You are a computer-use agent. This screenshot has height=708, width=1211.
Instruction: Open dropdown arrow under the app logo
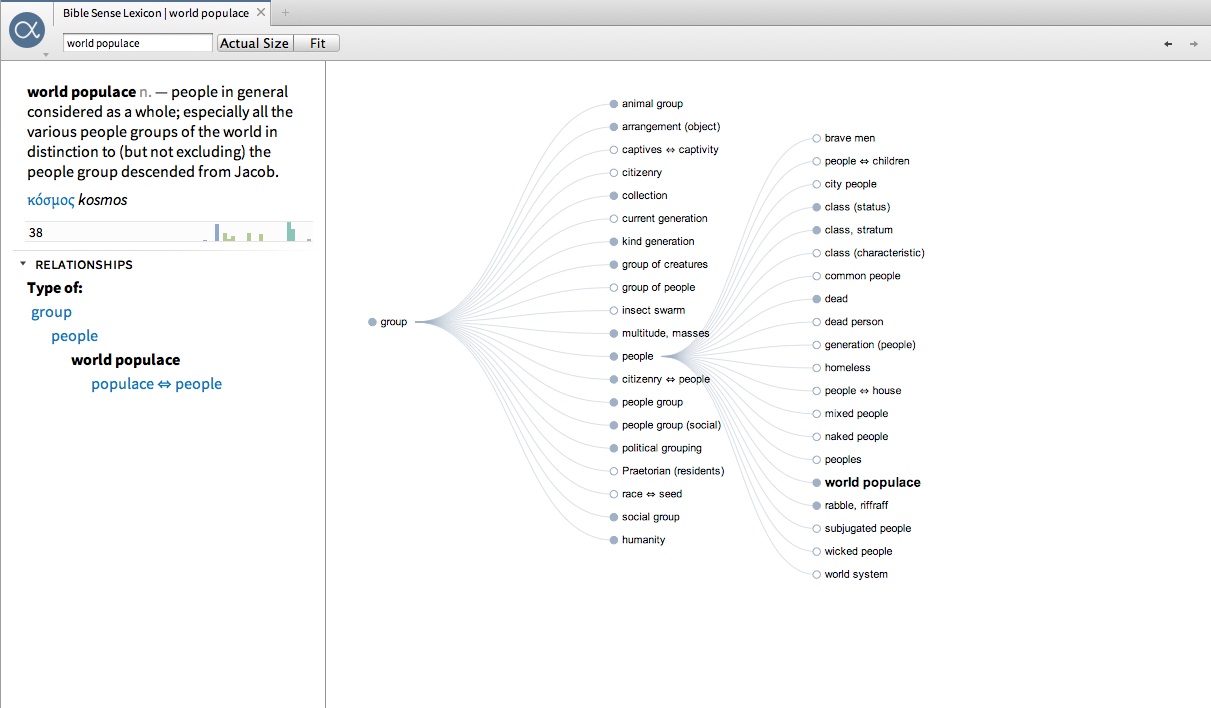45,55
